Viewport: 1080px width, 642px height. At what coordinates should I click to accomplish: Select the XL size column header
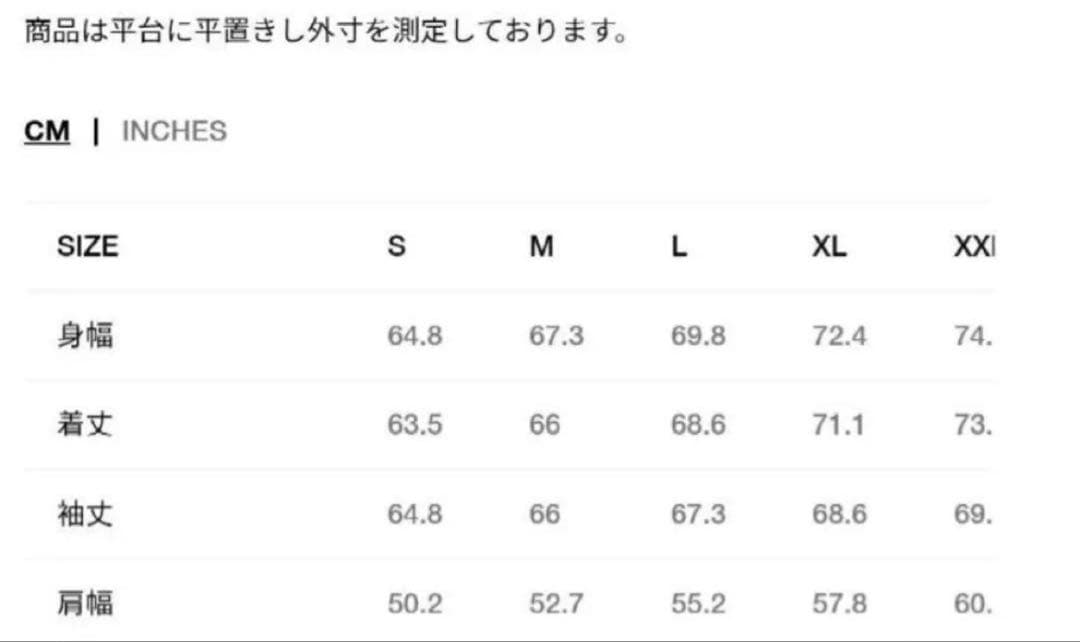click(x=829, y=246)
